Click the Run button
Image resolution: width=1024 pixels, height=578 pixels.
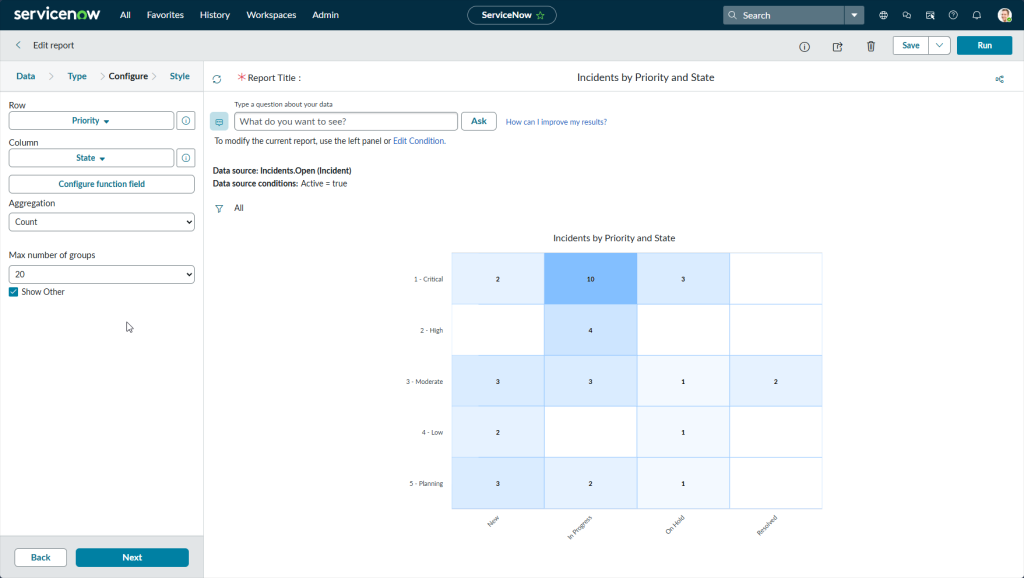tap(984, 46)
